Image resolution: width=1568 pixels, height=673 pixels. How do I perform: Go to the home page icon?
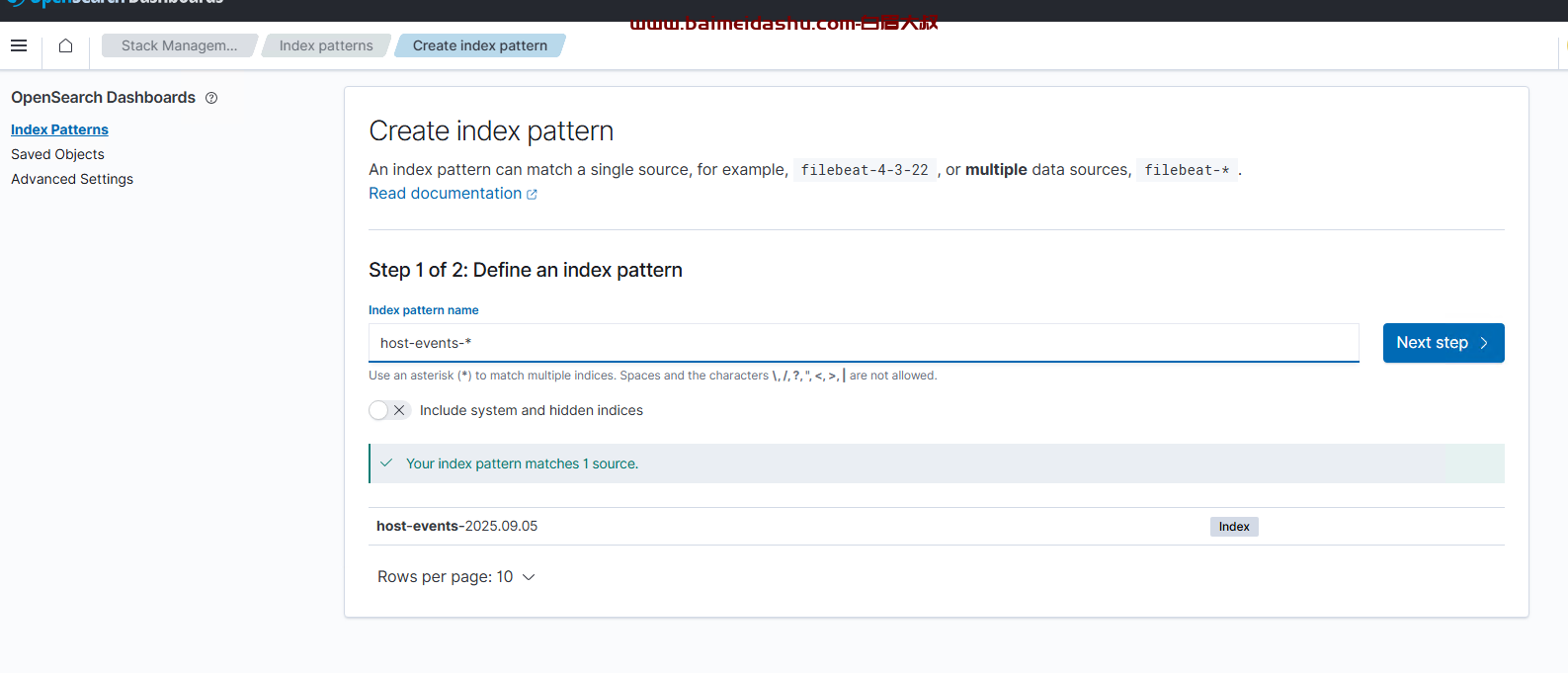65,45
